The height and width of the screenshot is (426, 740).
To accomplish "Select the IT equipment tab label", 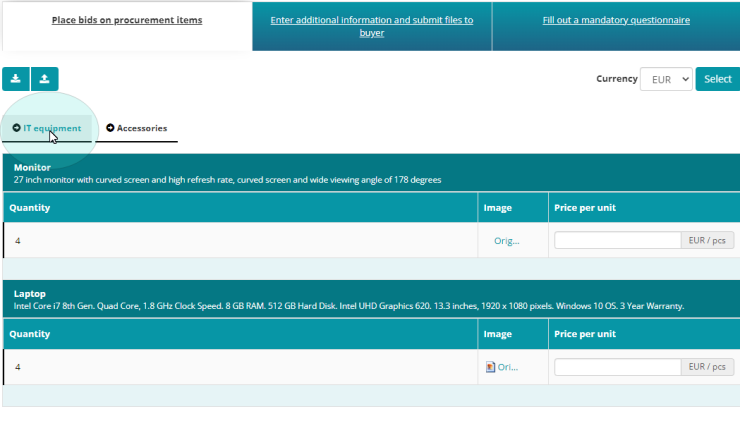I will 52,128.
